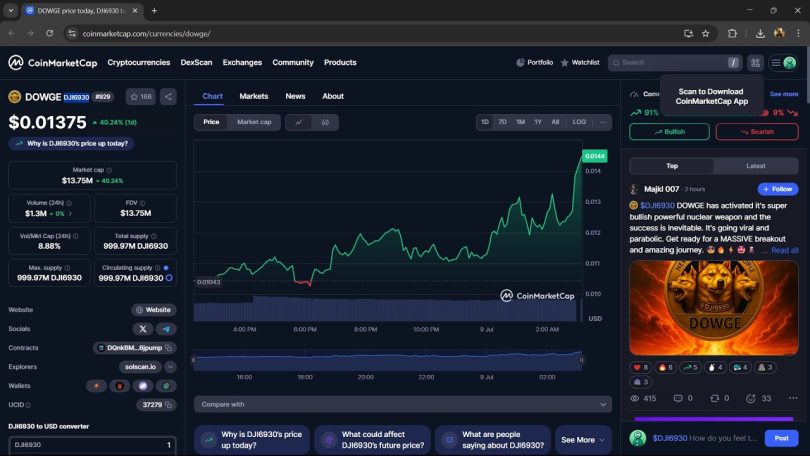Switch to the About tab

tap(333, 96)
